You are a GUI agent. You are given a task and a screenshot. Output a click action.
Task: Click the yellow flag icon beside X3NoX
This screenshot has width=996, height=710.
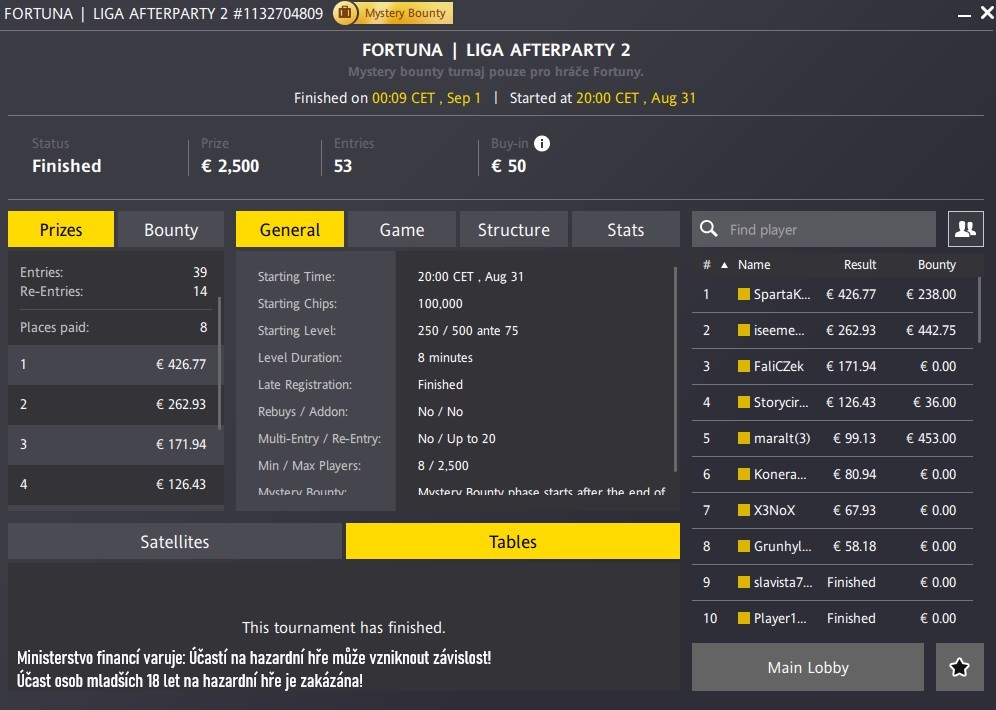point(744,510)
